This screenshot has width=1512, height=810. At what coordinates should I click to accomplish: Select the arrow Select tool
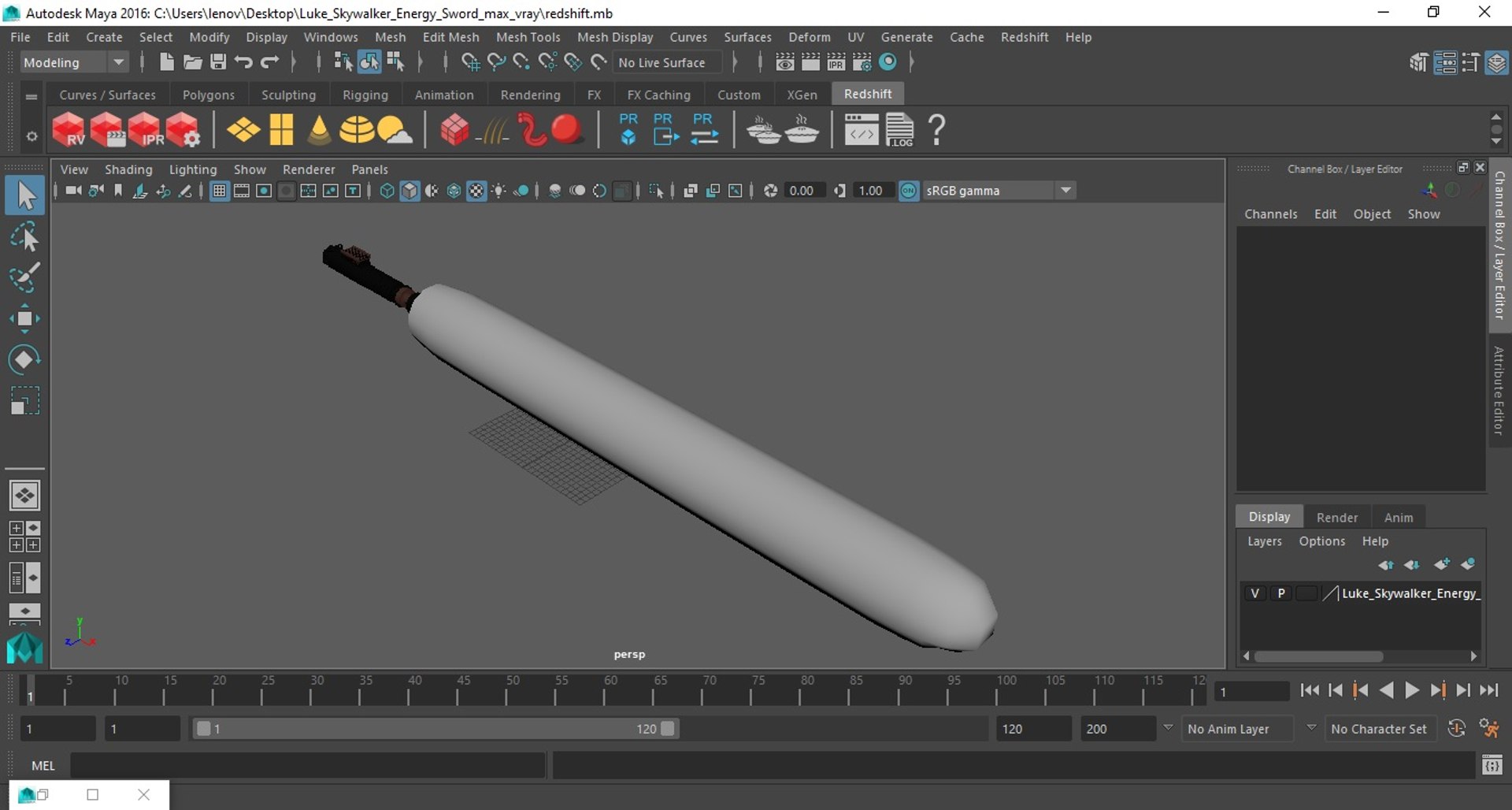(x=24, y=196)
